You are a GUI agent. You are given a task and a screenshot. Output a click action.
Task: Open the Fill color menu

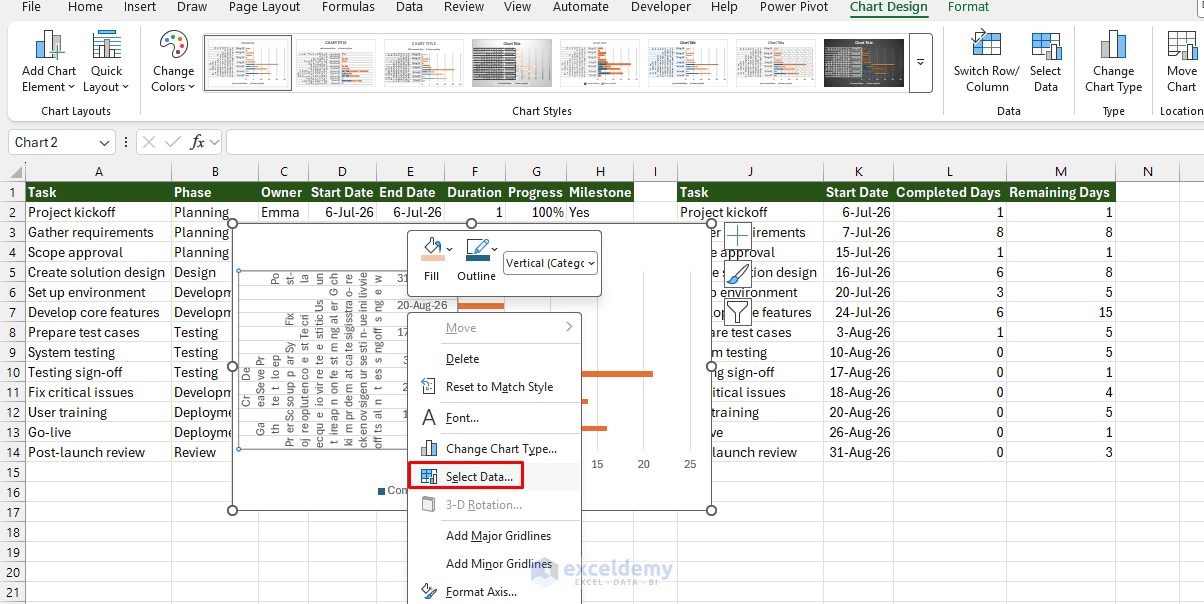pos(431,259)
